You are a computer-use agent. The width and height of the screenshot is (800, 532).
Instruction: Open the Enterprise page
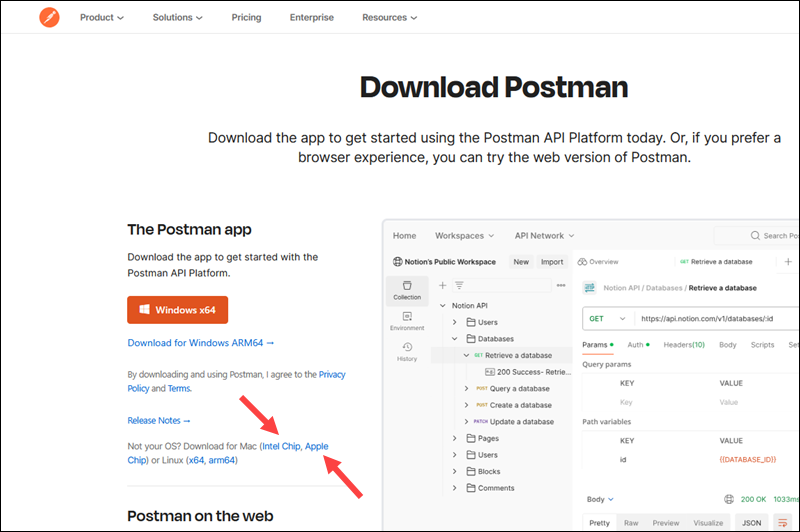(312, 17)
